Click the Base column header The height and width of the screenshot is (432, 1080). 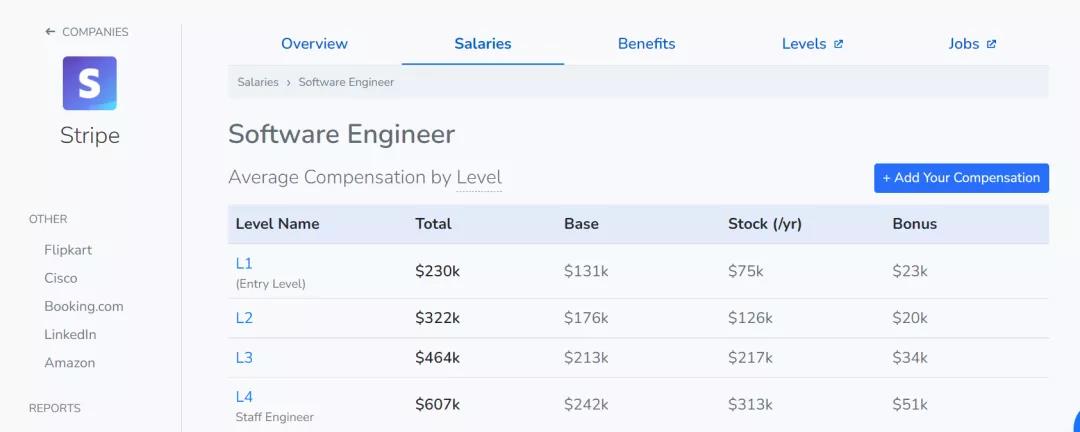[x=581, y=224]
